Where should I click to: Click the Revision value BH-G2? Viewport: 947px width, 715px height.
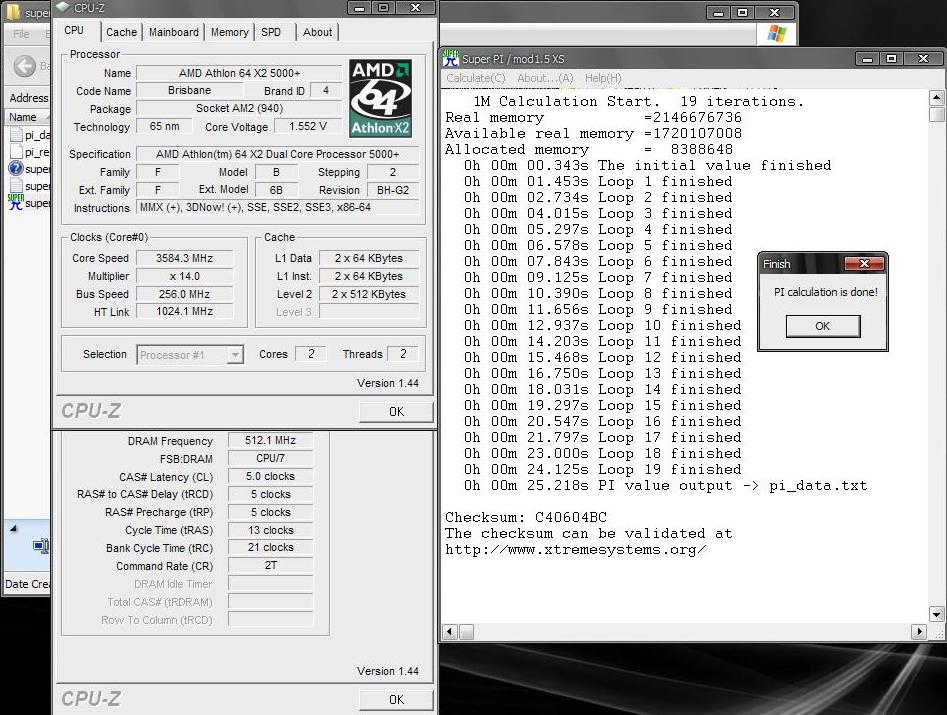click(393, 190)
